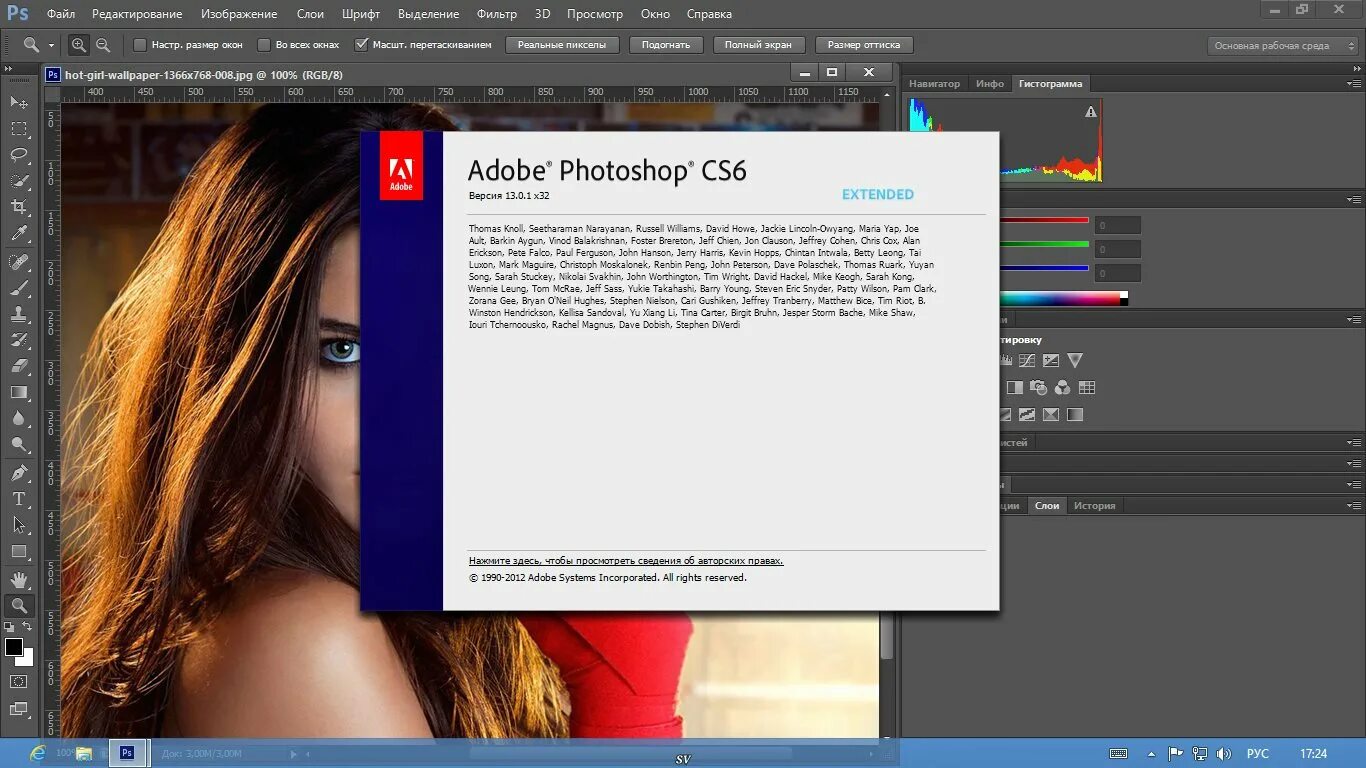The width and height of the screenshot is (1366, 768).
Task: Open the Фильтр menu
Action: tap(496, 14)
